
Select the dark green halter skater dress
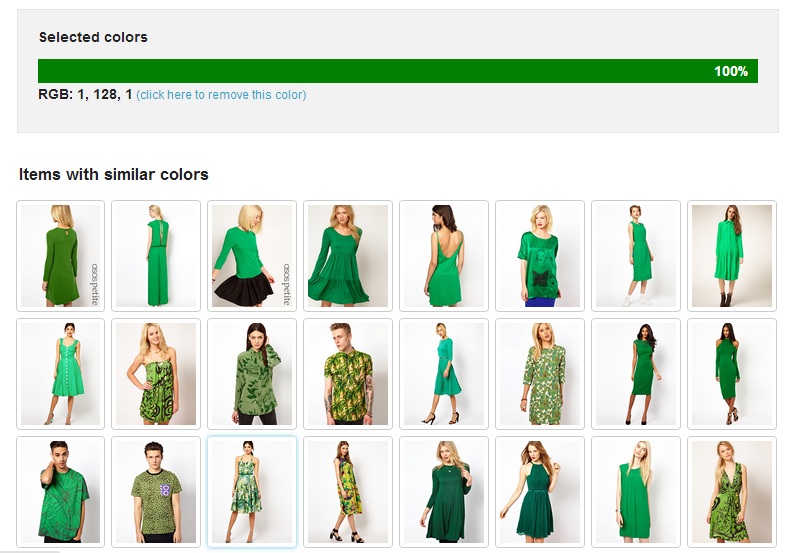(540, 492)
